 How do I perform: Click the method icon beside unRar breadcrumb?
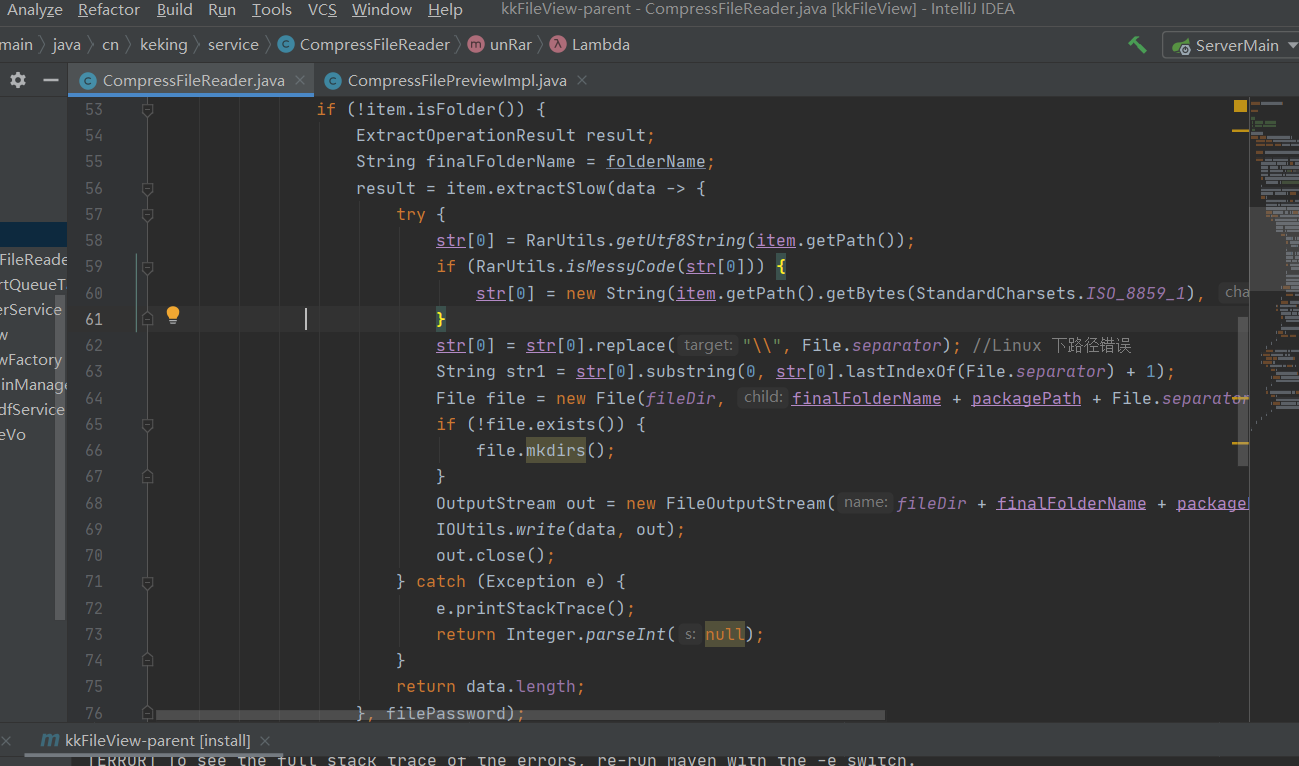click(476, 44)
